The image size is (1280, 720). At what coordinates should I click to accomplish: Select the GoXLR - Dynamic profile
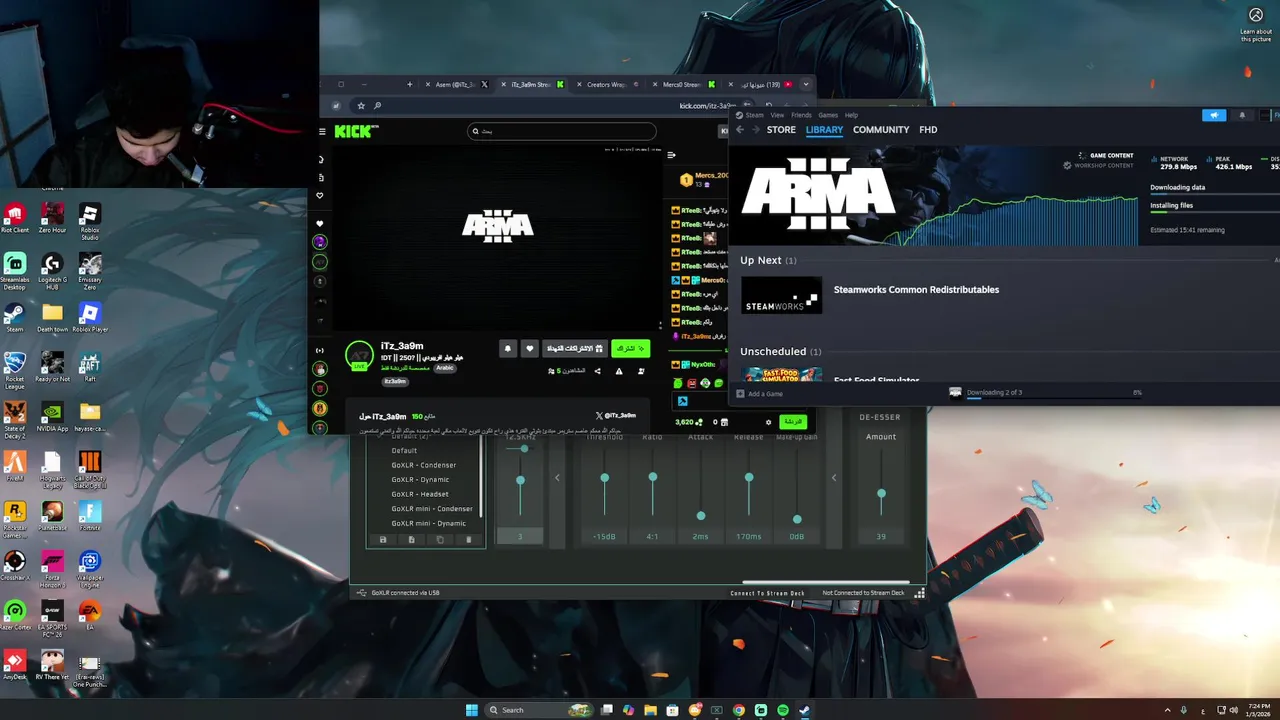tap(420, 479)
